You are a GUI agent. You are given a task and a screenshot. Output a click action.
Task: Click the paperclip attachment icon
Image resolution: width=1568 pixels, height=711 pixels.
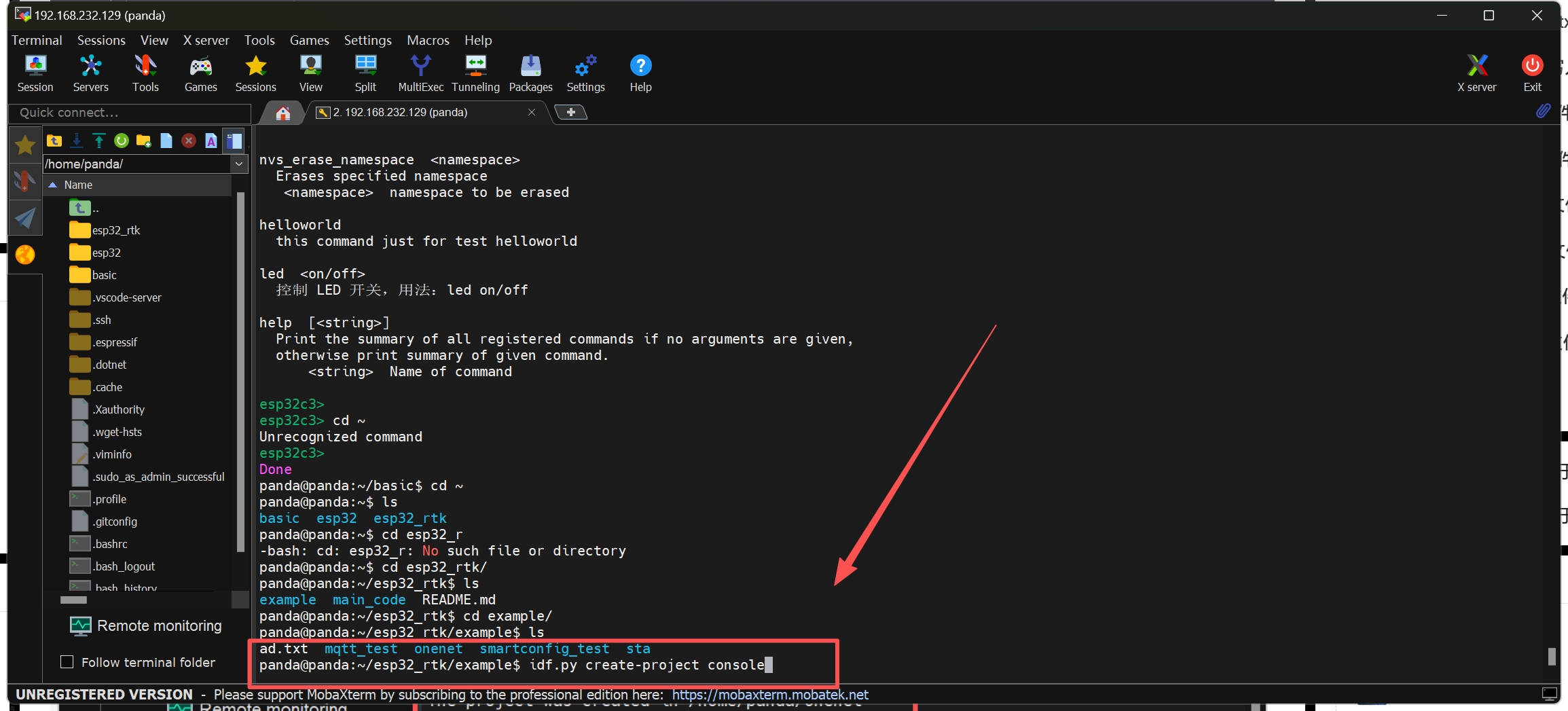(1543, 111)
